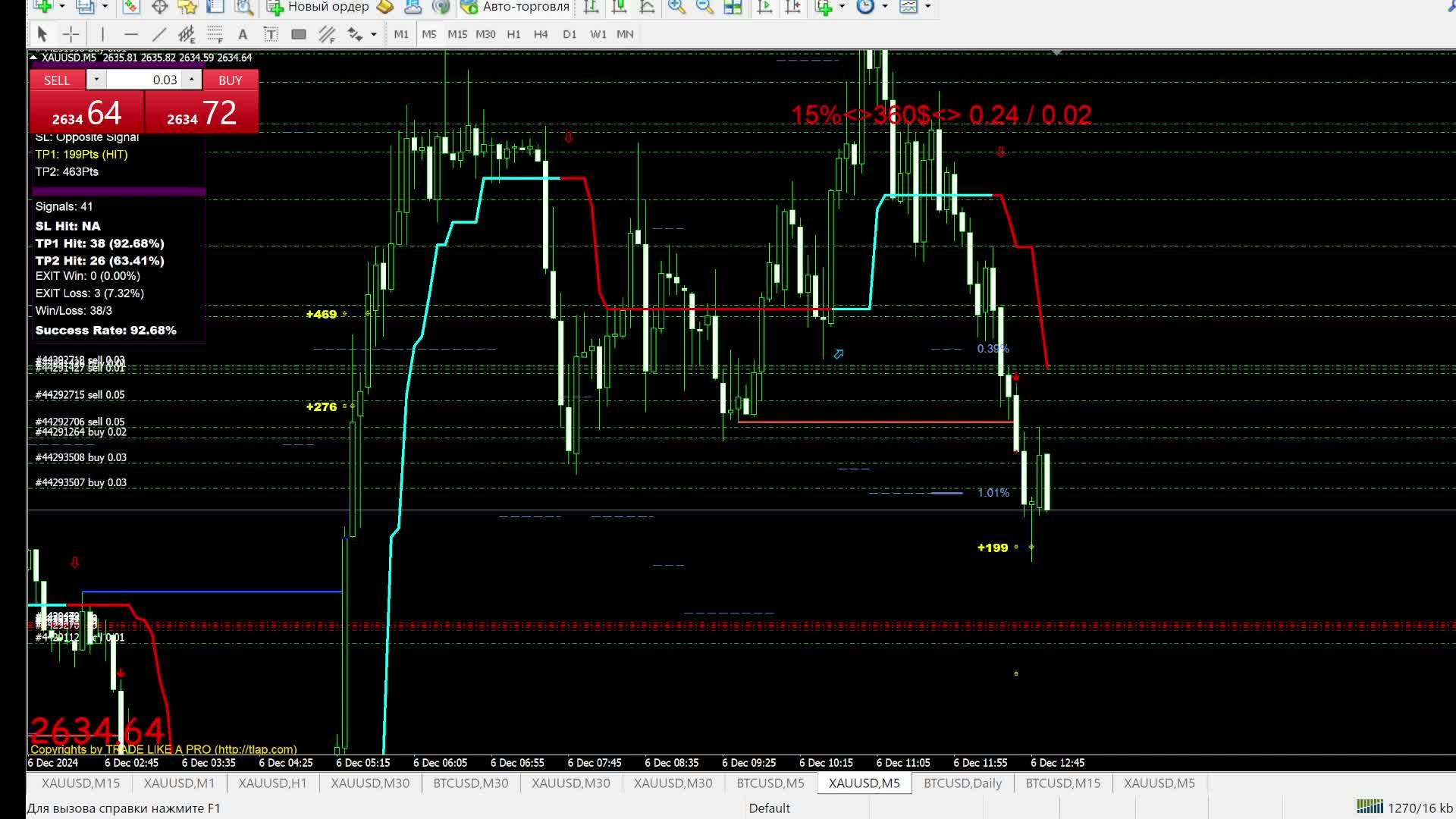Select the Crosshair tool
1456x819 pixels.
pos(70,34)
